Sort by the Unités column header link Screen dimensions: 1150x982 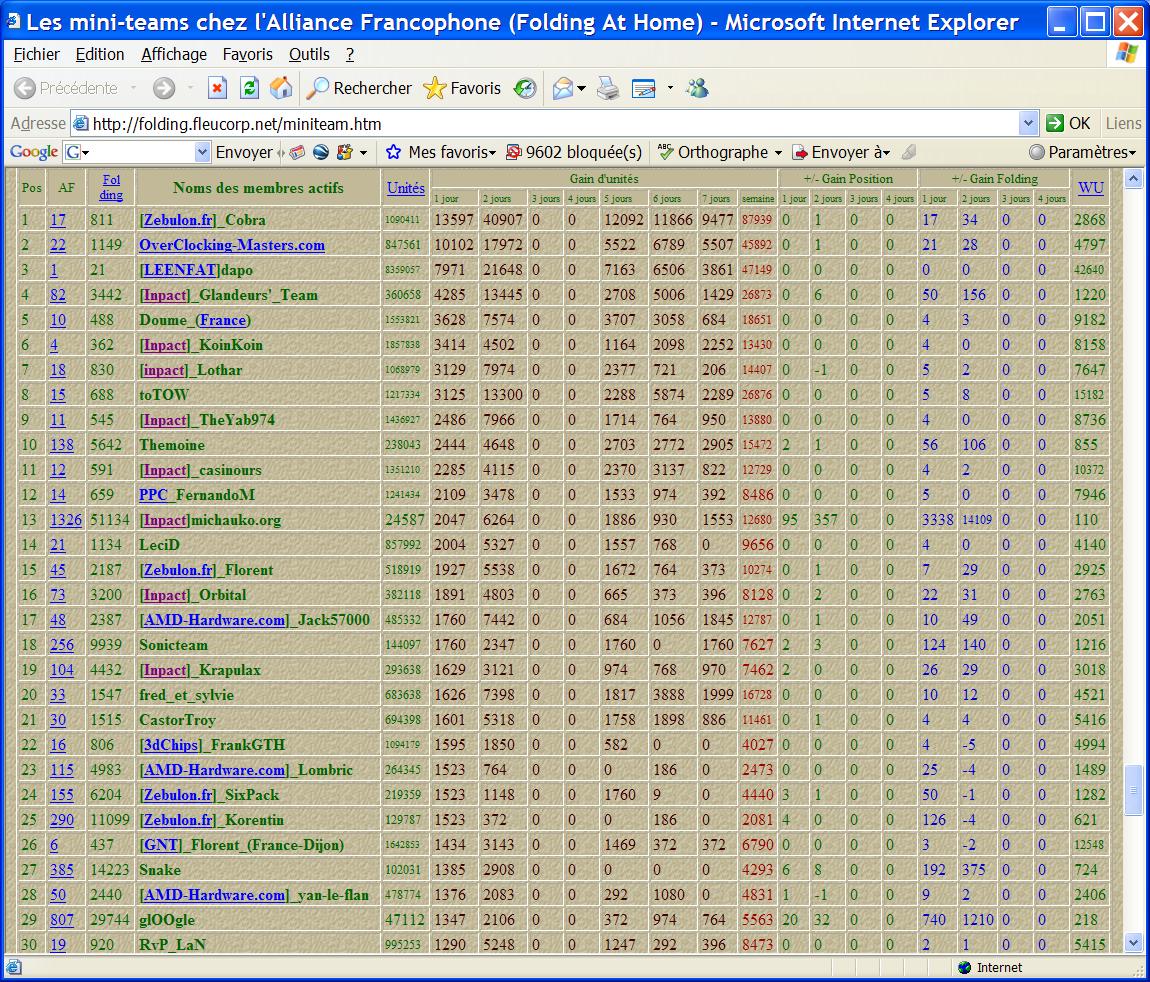click(405, 187)
